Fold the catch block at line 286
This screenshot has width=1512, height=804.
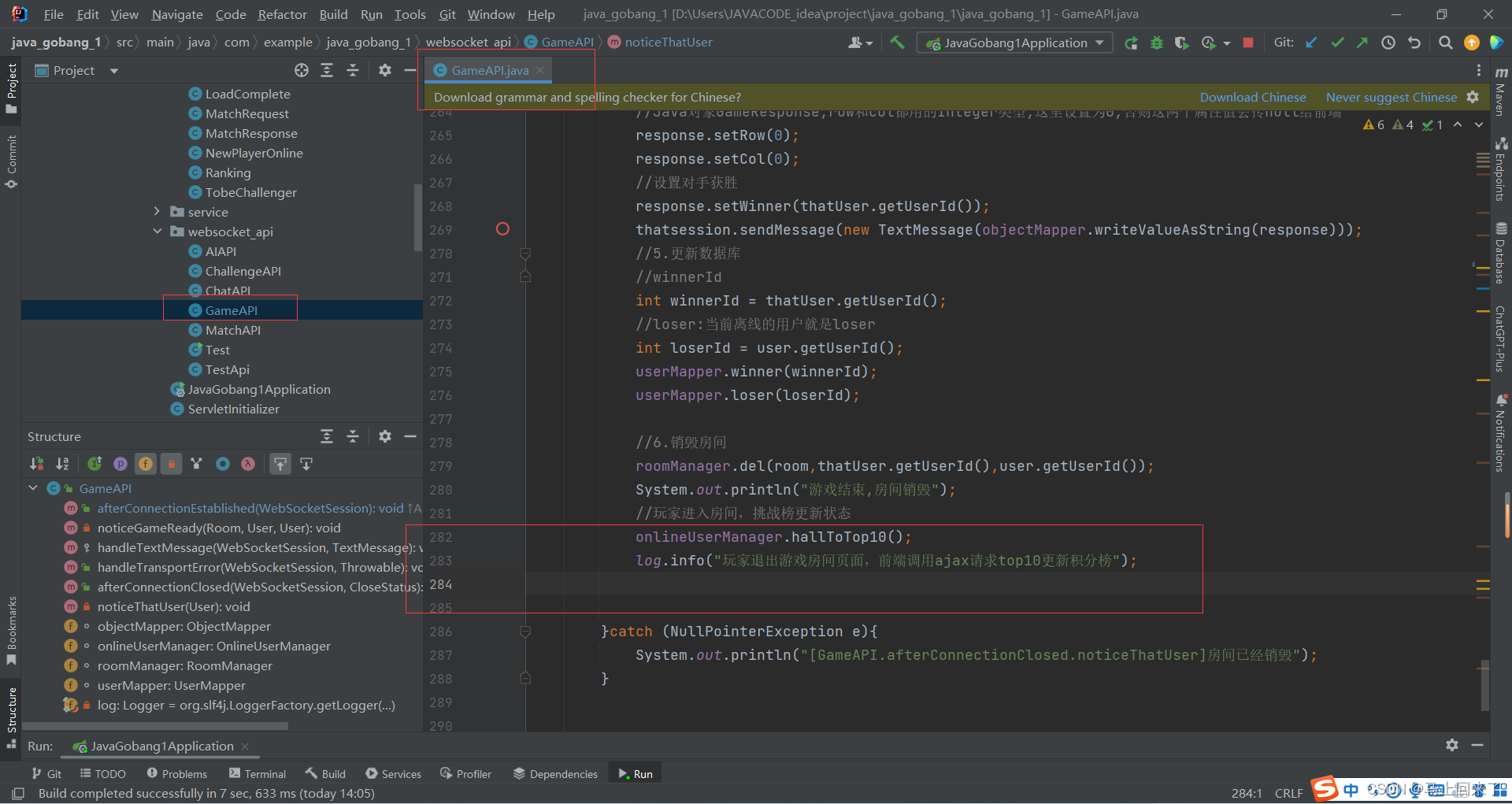(x=525, y=631)
